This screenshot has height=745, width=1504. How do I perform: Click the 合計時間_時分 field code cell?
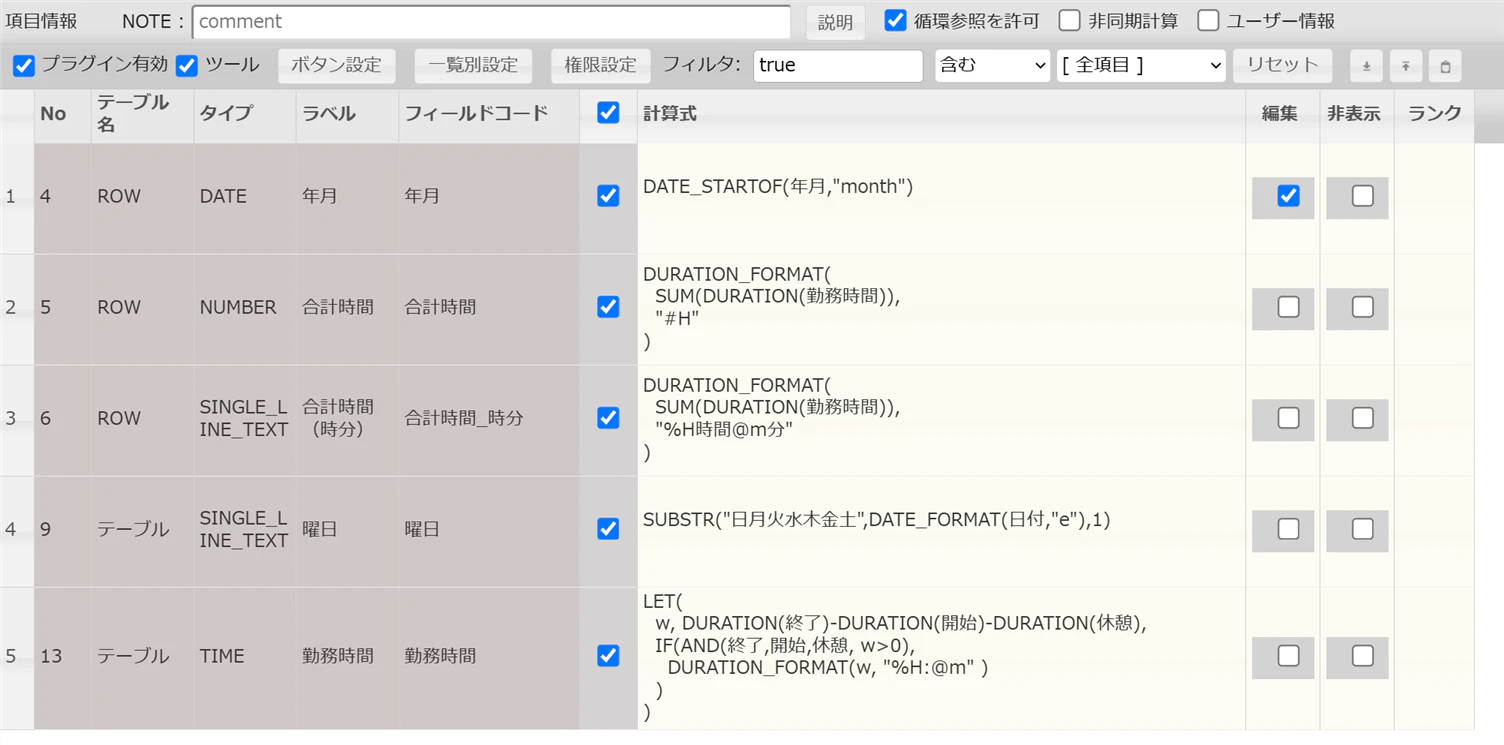(488, 420)
